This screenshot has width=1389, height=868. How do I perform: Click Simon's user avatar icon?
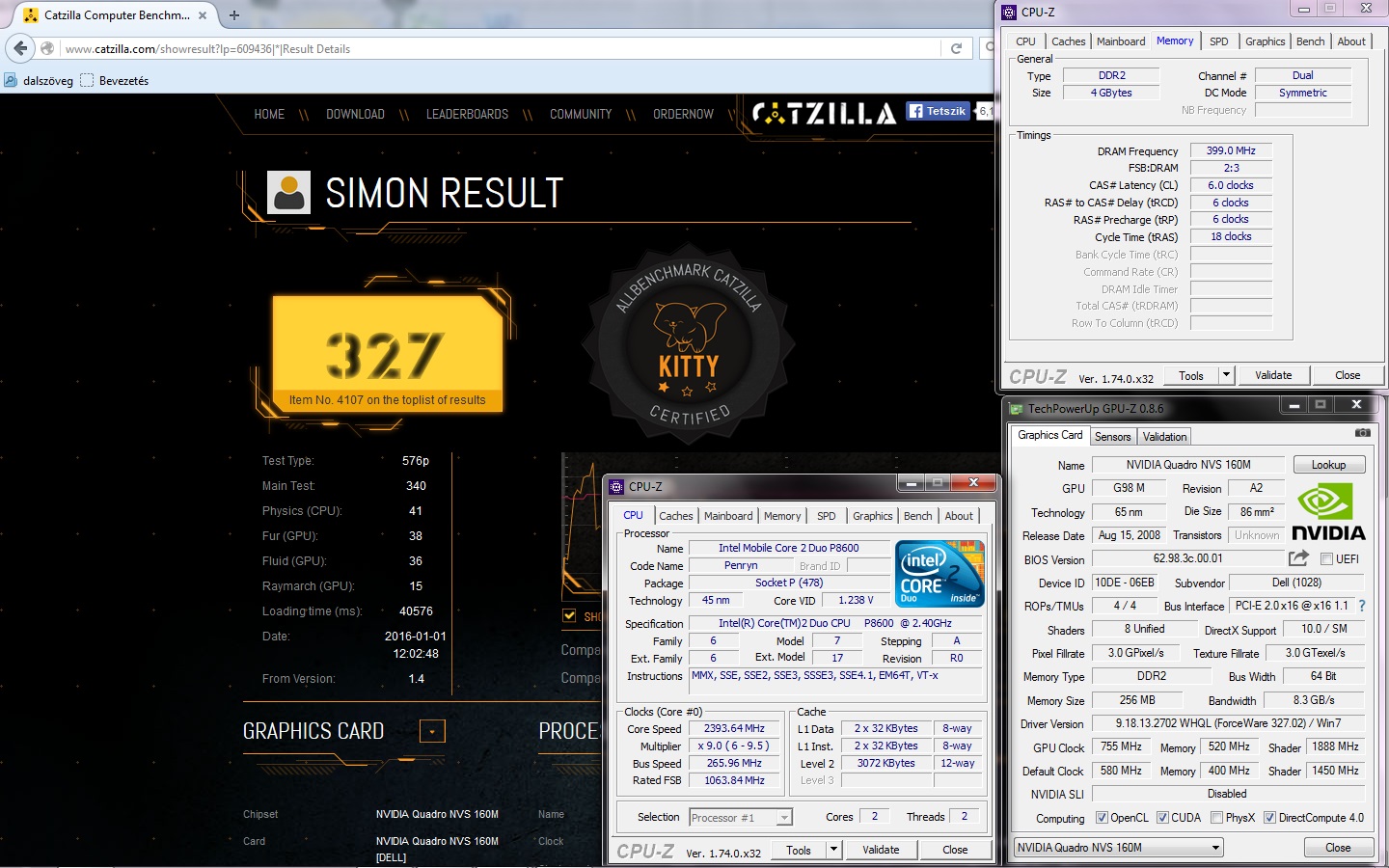(x=288, y=192)
